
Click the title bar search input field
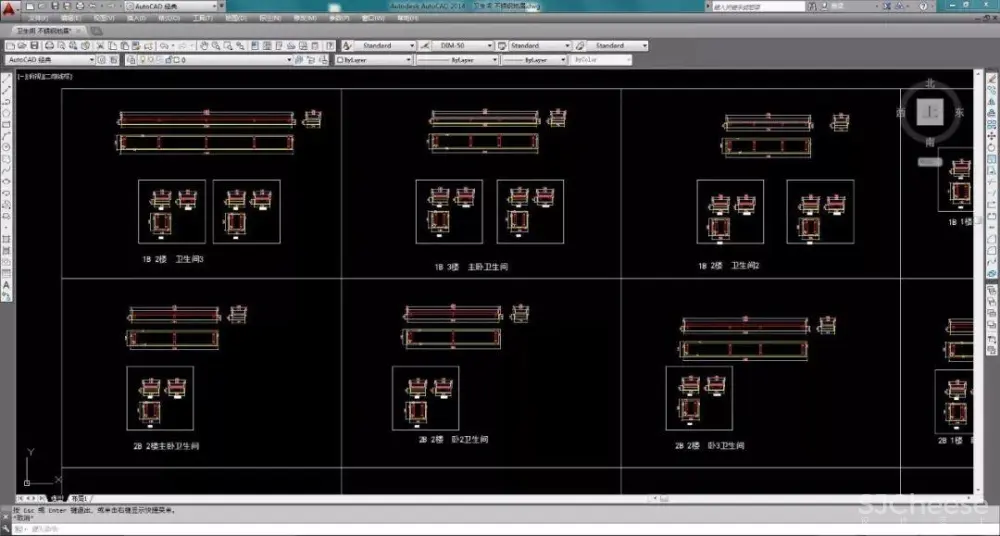pos(758,6)
